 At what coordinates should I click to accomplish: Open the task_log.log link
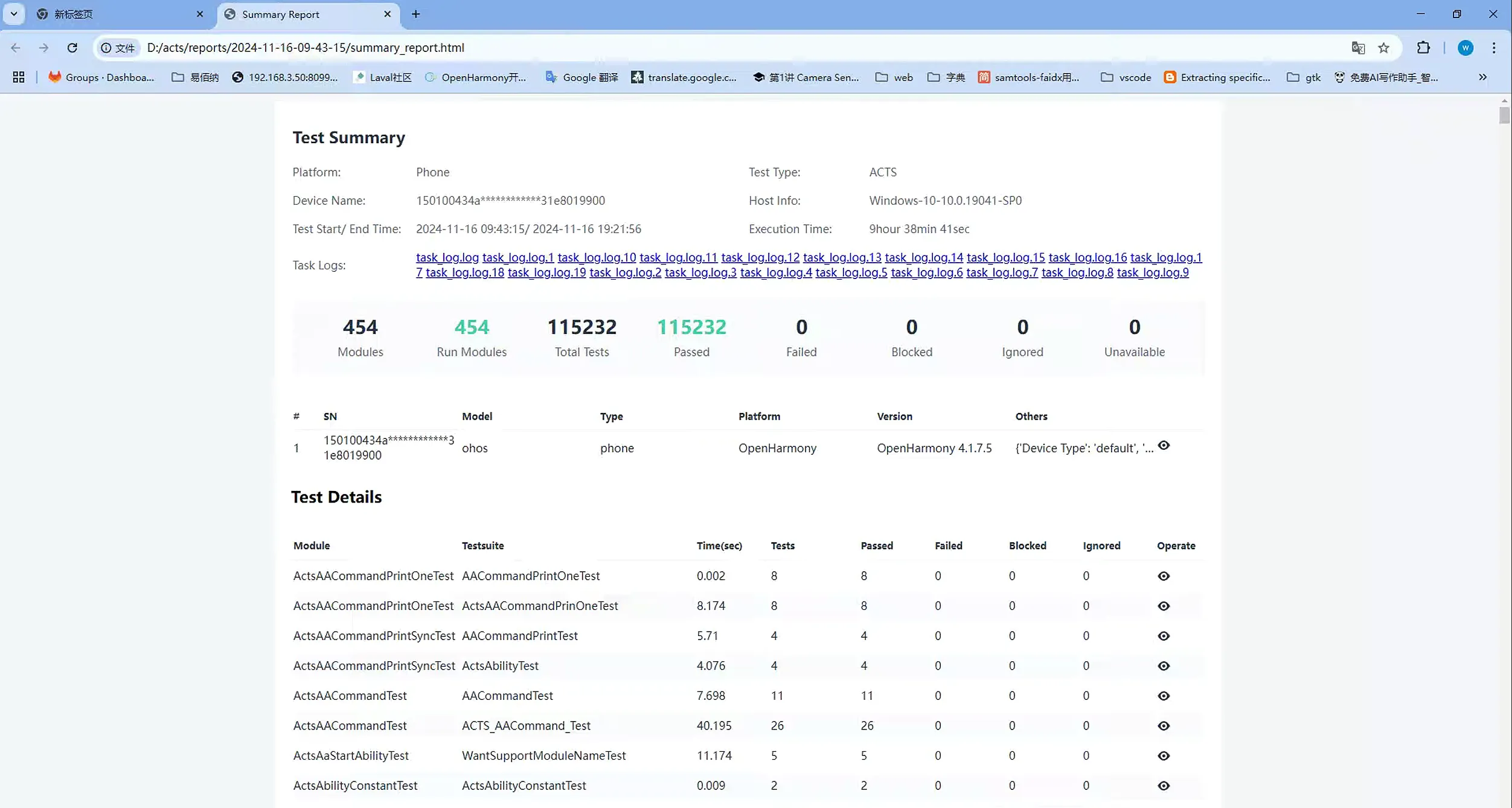click(447, 257)
